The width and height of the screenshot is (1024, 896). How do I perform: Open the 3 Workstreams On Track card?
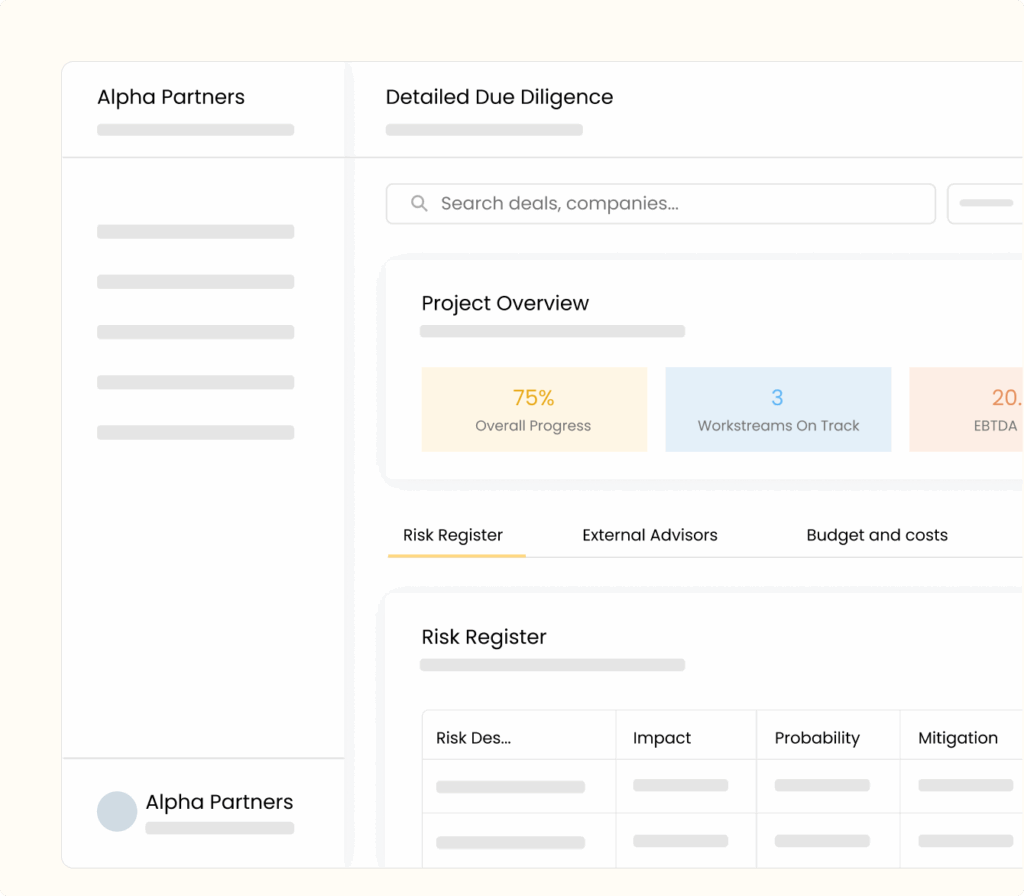(778, 410)
